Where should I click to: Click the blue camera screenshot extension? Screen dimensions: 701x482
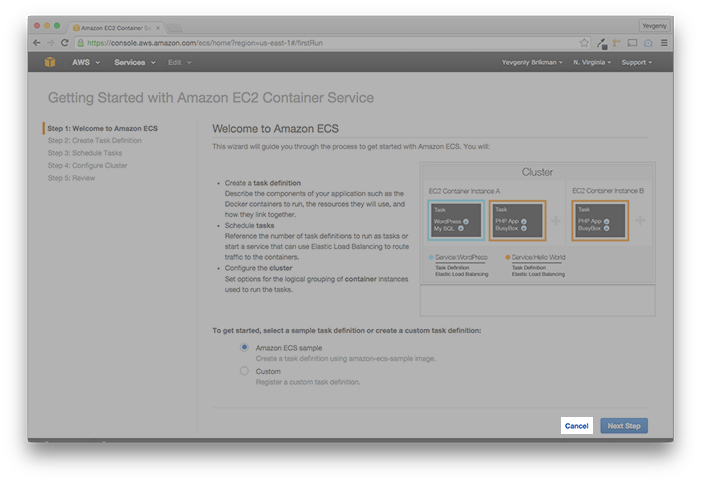pos(648,43)
